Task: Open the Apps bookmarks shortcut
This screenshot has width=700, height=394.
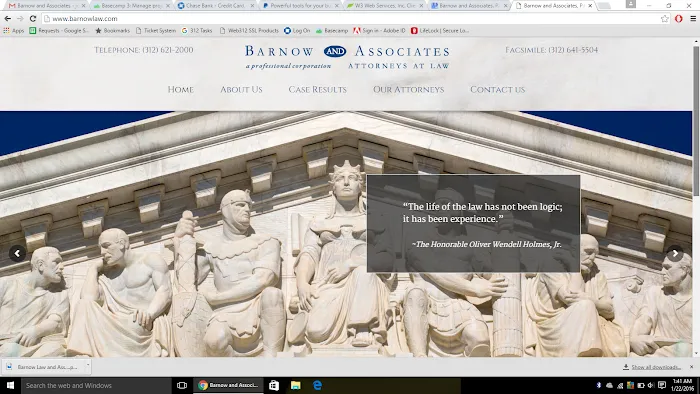Action: (x=14, y=31)
